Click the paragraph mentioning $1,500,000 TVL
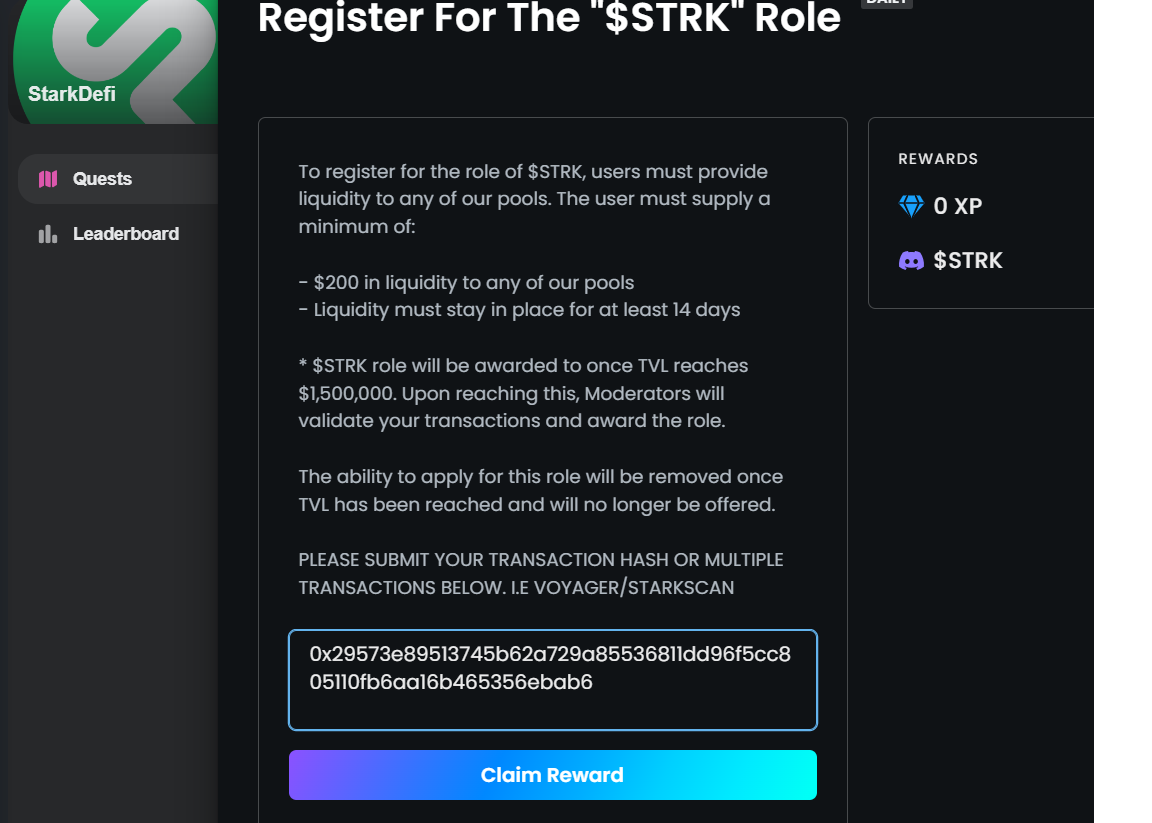This screenshot has width=1152, height=823. (523, 393)
